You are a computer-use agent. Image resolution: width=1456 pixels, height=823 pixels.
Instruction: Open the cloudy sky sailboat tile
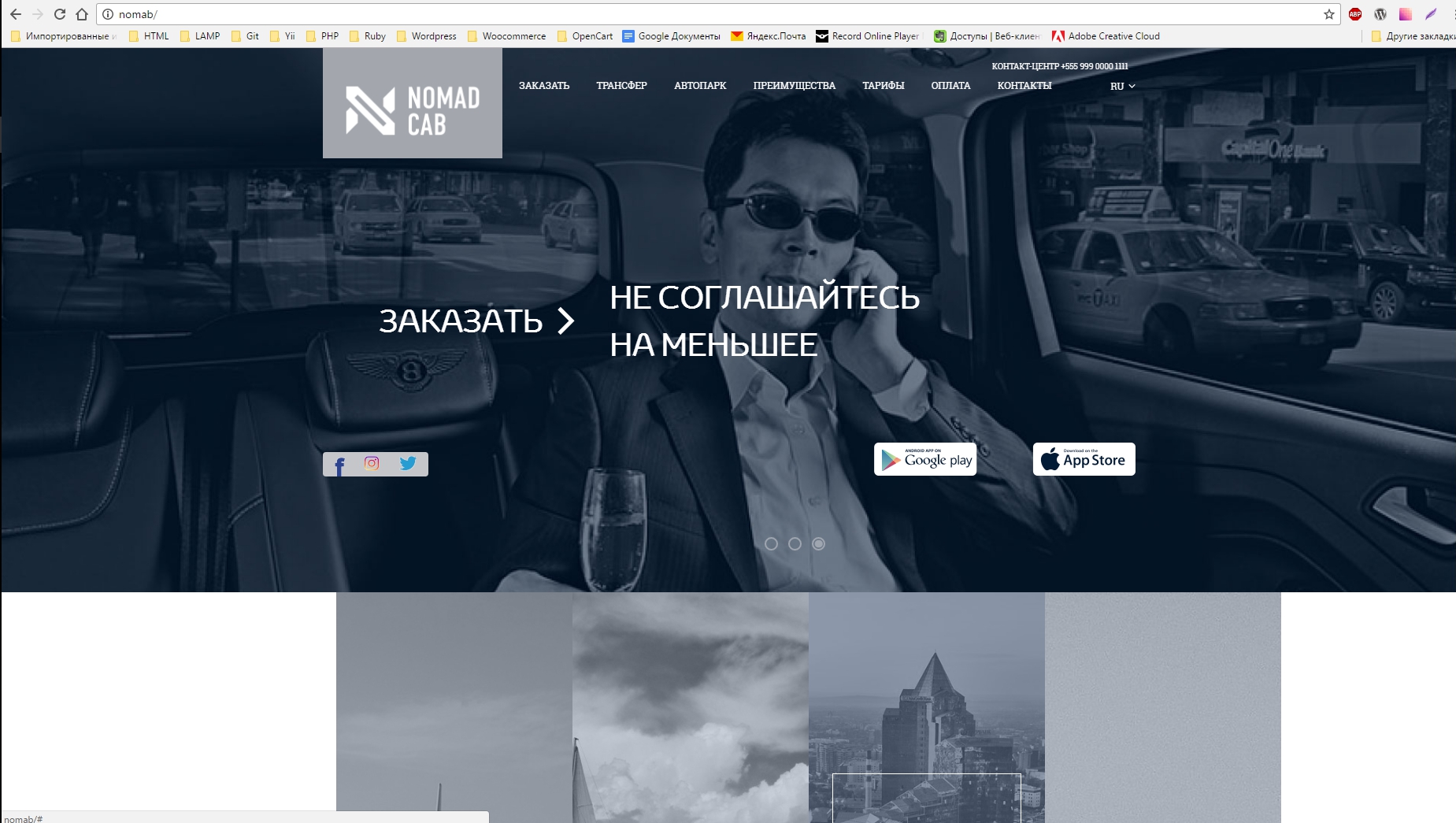[x=691, y=707]
